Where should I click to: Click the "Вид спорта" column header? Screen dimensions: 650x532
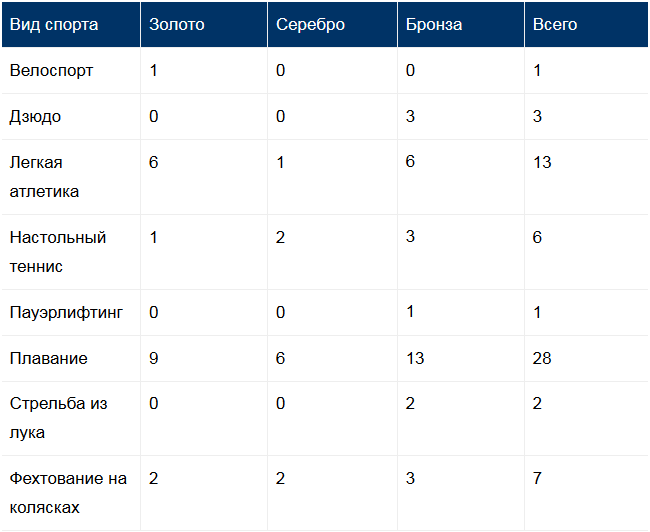point(54,24)
